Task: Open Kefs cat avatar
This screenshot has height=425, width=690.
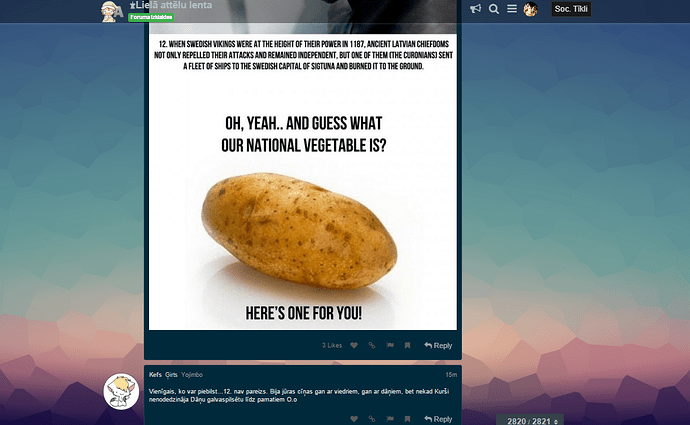Action: coord(121,392)
